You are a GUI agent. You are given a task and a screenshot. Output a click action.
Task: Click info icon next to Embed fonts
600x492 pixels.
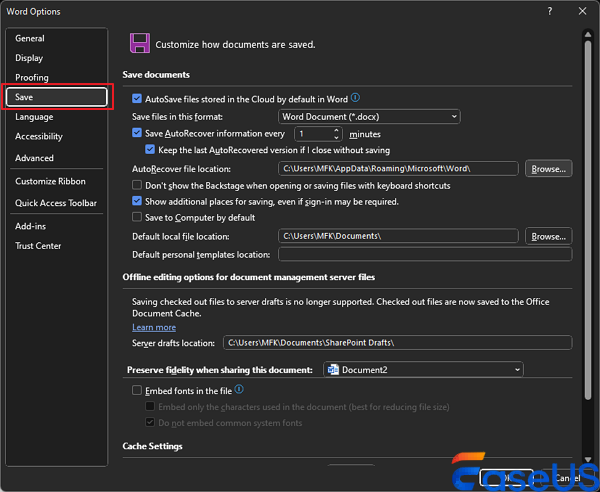(239, 390)
